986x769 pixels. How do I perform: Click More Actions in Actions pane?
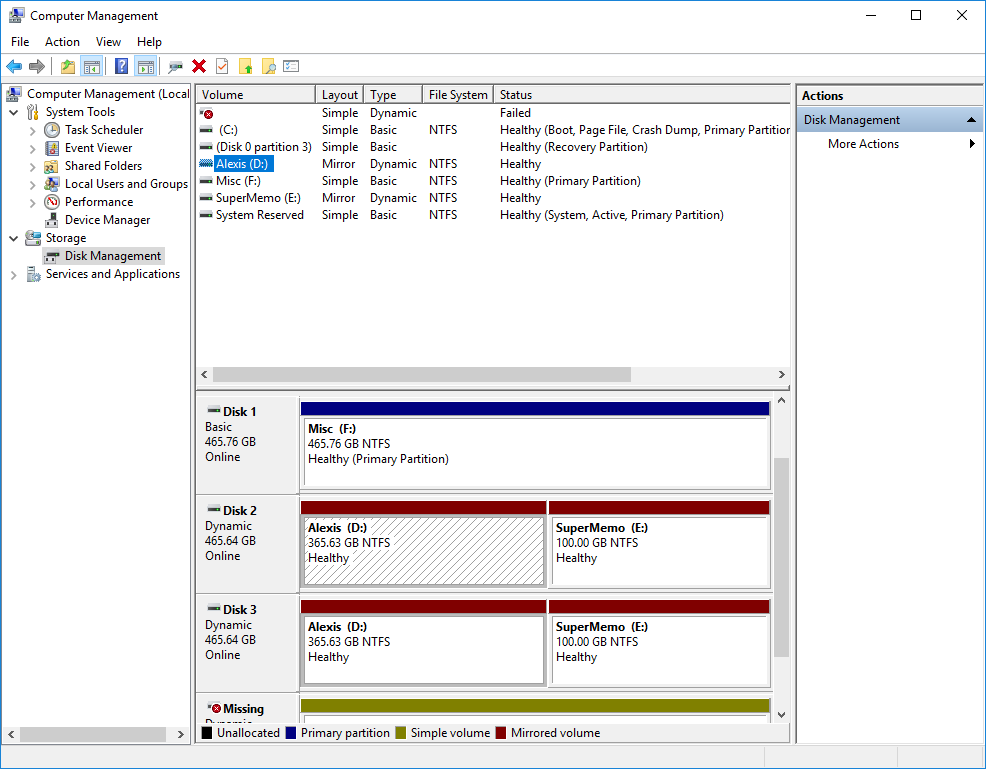863,144
